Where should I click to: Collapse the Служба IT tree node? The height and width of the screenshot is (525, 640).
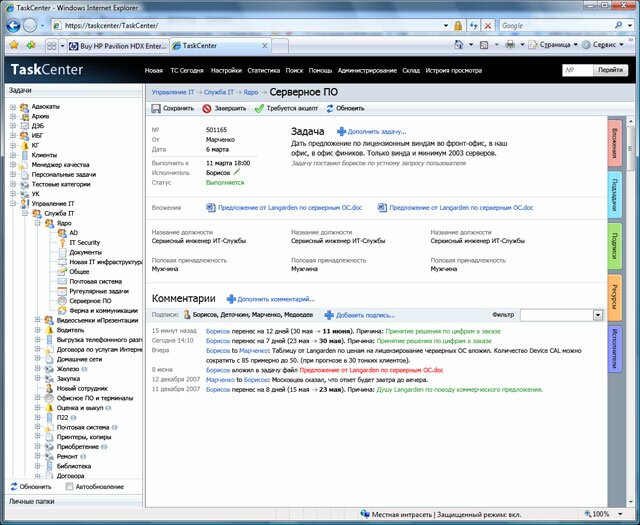click(25, 213)
